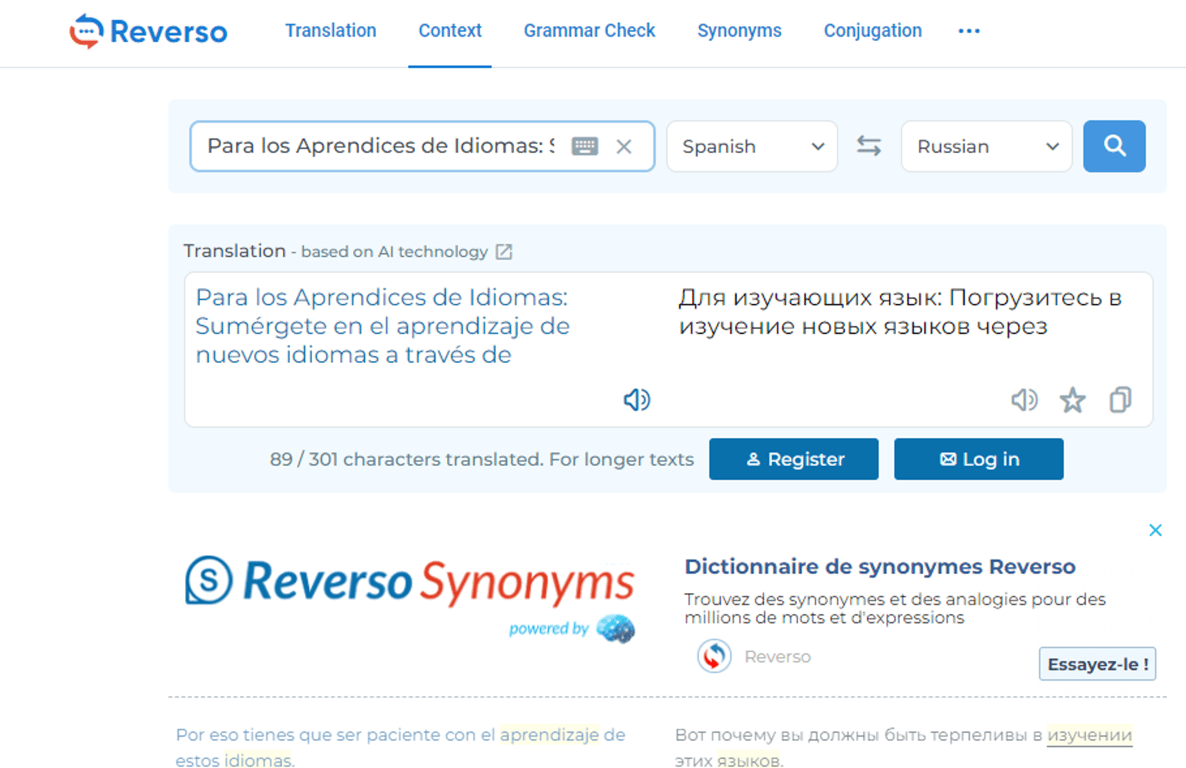Open the virtual keyboard icon
The width and height of the screenshot is (1186, 768).
coord(585,146)
